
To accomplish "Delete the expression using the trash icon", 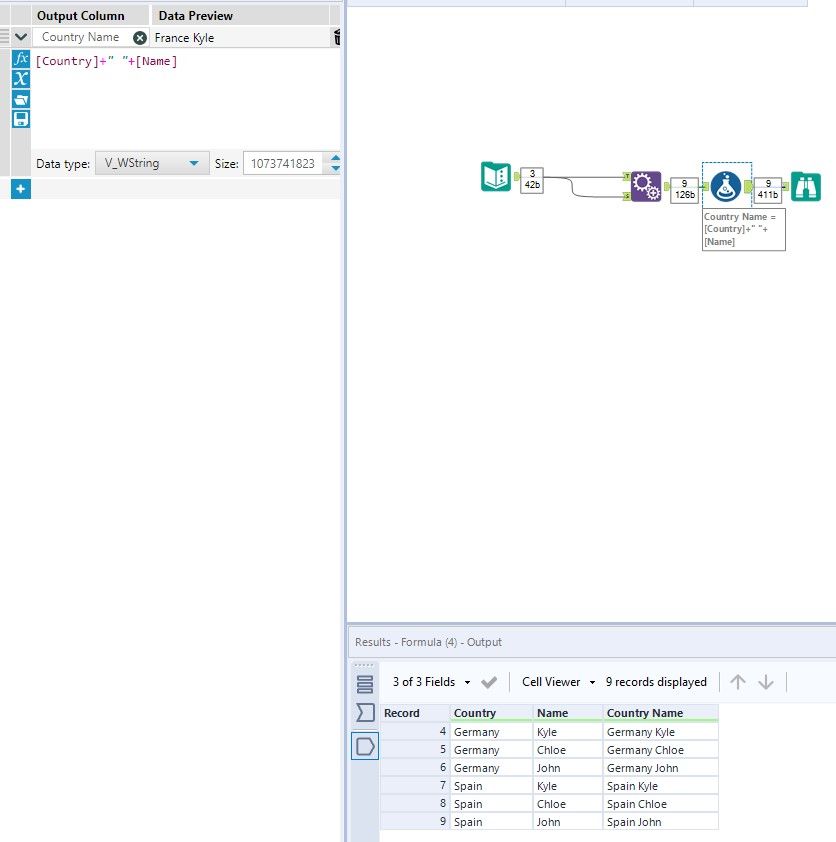I will pos(337,37).
